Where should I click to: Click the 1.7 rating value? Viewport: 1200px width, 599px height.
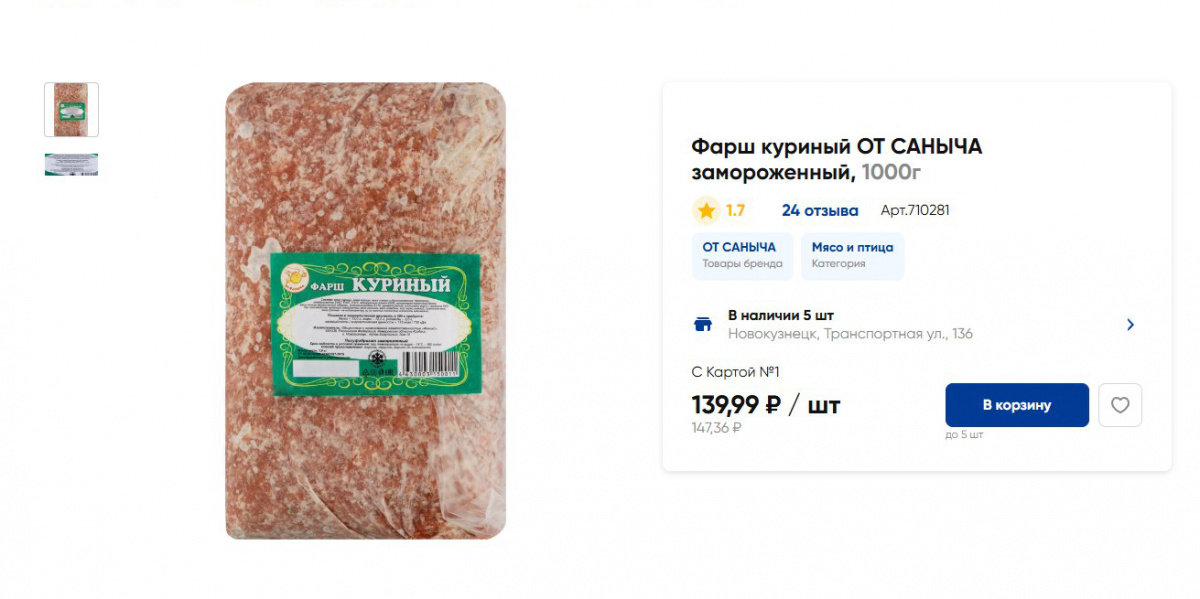tap(735, 210)
